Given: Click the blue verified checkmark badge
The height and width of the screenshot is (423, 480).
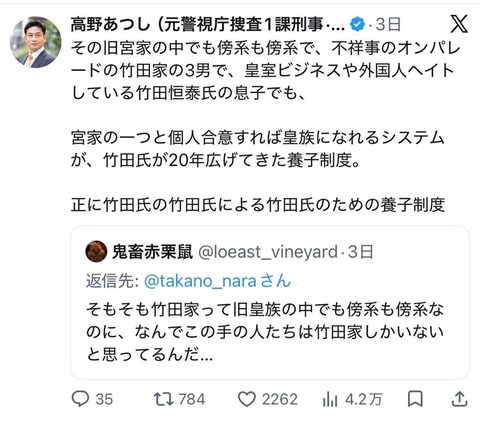Looking at the screenshot, I should (x=357, y=25).
